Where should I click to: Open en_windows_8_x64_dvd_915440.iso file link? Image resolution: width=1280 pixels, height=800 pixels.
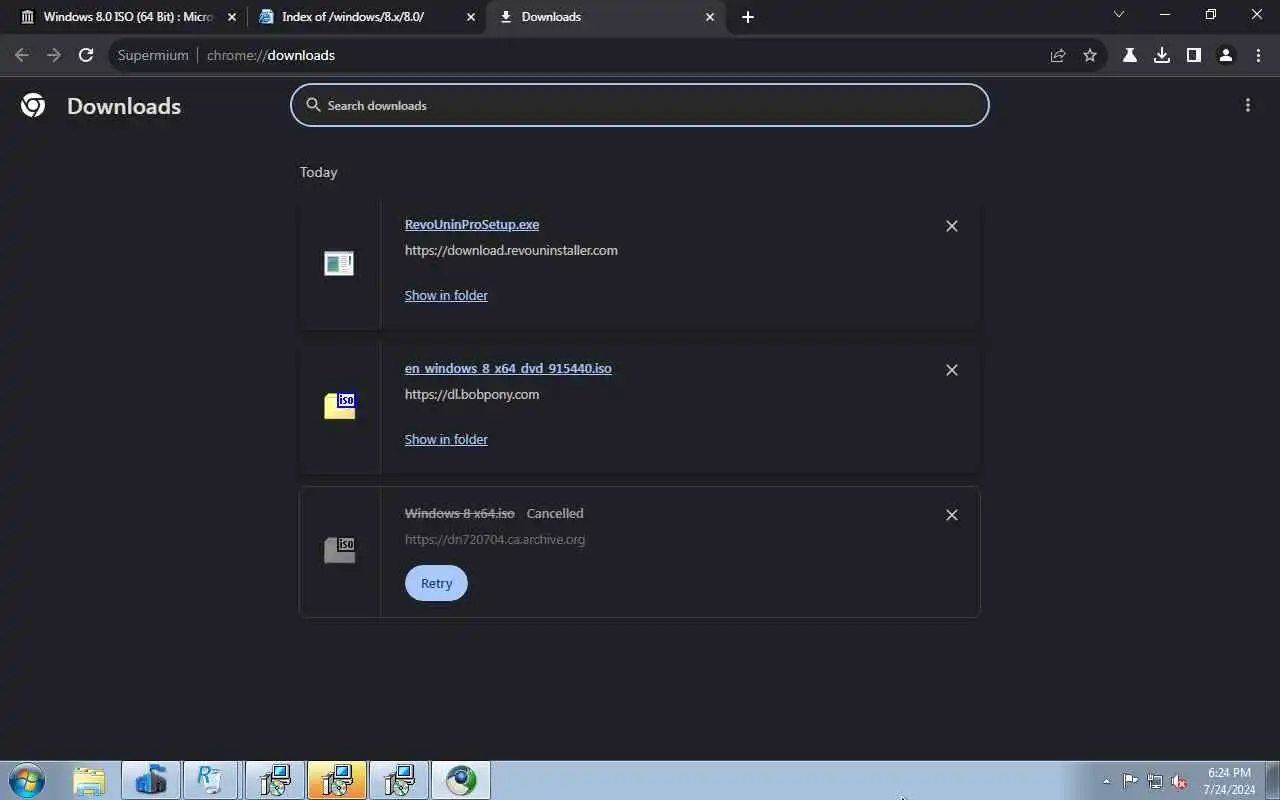coord(508,369)
